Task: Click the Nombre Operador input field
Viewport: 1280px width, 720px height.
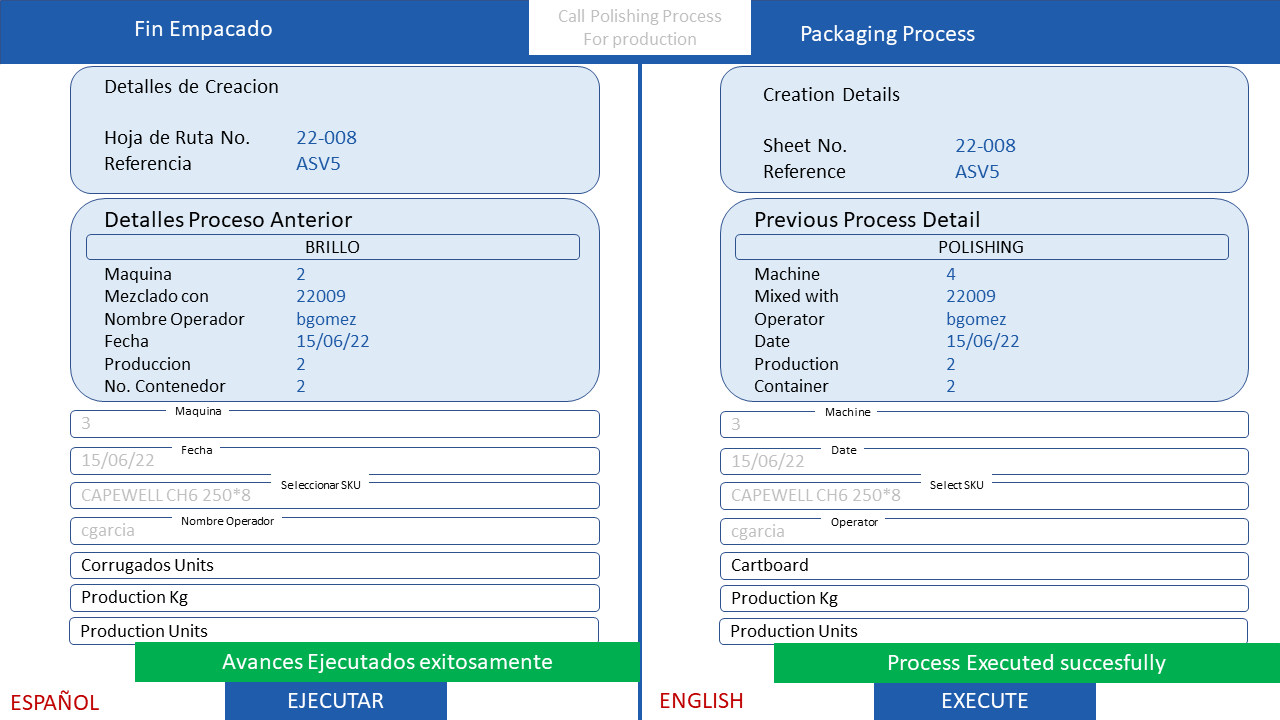Action: tap(334, 531)
